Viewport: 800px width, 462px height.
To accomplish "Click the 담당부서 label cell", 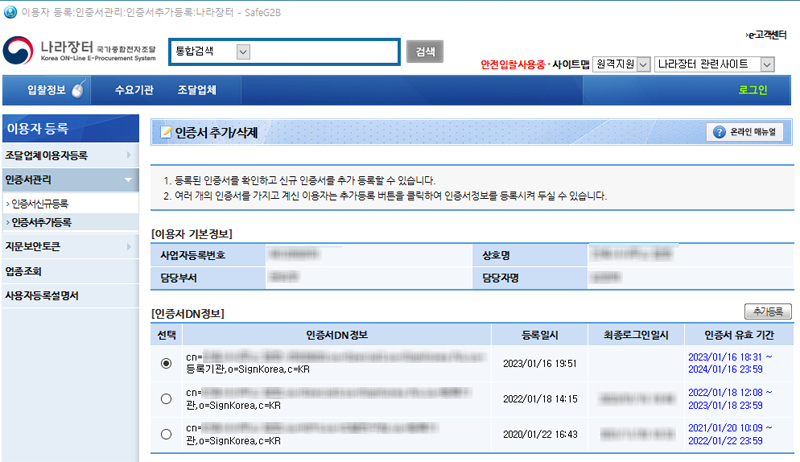I will point(208,278).
